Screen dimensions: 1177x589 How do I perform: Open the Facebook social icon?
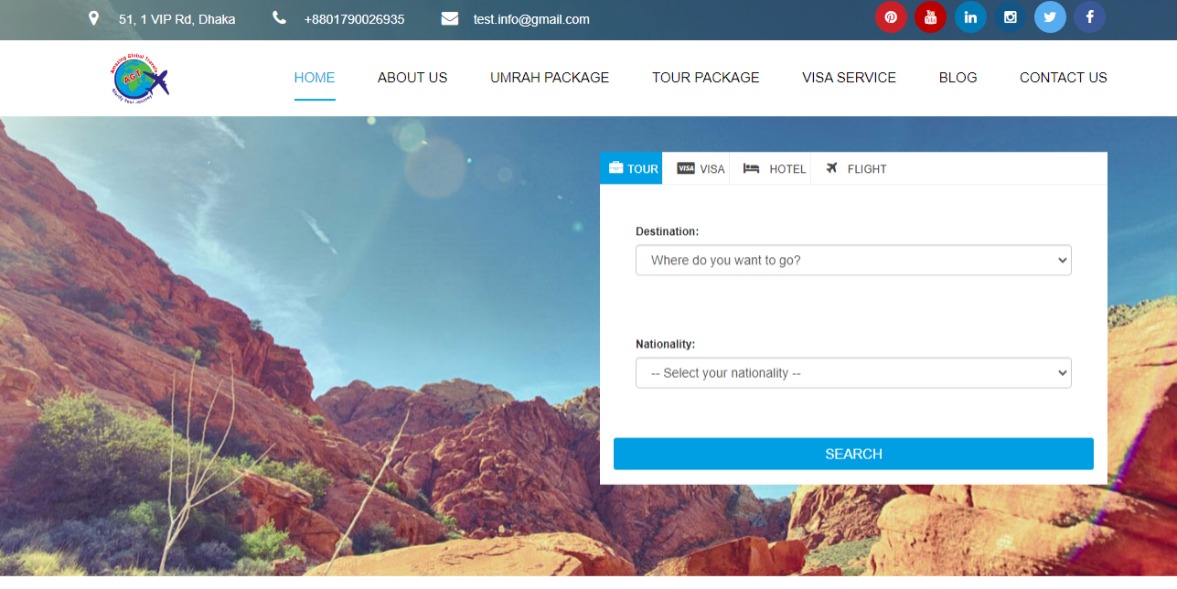[1089, 17]
